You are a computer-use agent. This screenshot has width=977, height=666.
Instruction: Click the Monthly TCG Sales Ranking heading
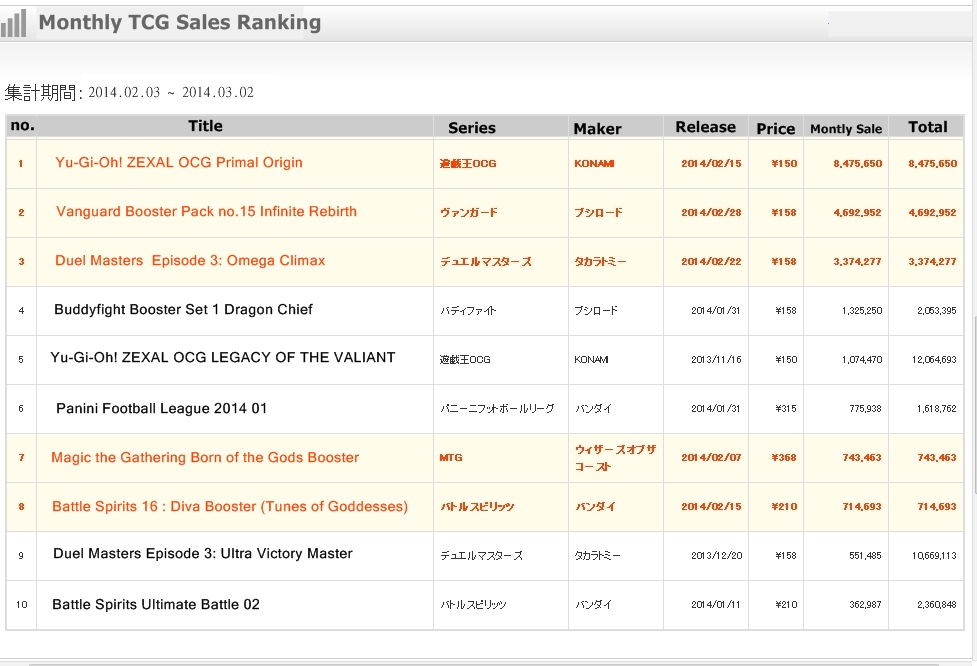(x=179, y=22)
